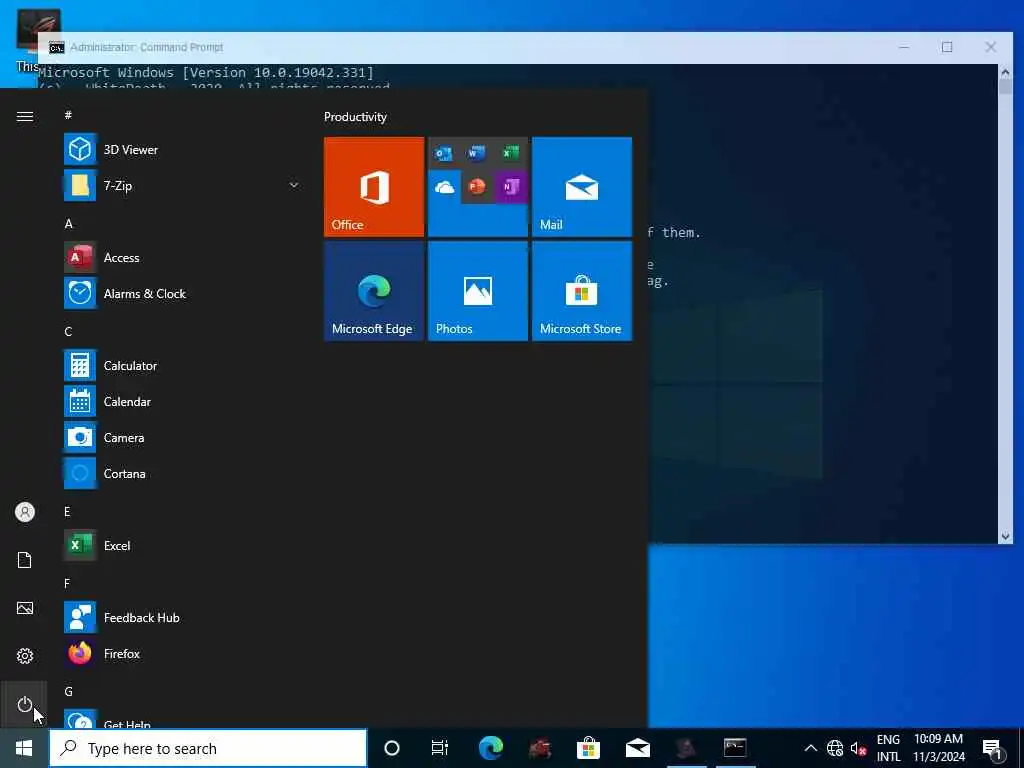The height and width of the screenshot is (768, 1024).
Task: Show hidden tray icons chevron
Action: point(810,748)
